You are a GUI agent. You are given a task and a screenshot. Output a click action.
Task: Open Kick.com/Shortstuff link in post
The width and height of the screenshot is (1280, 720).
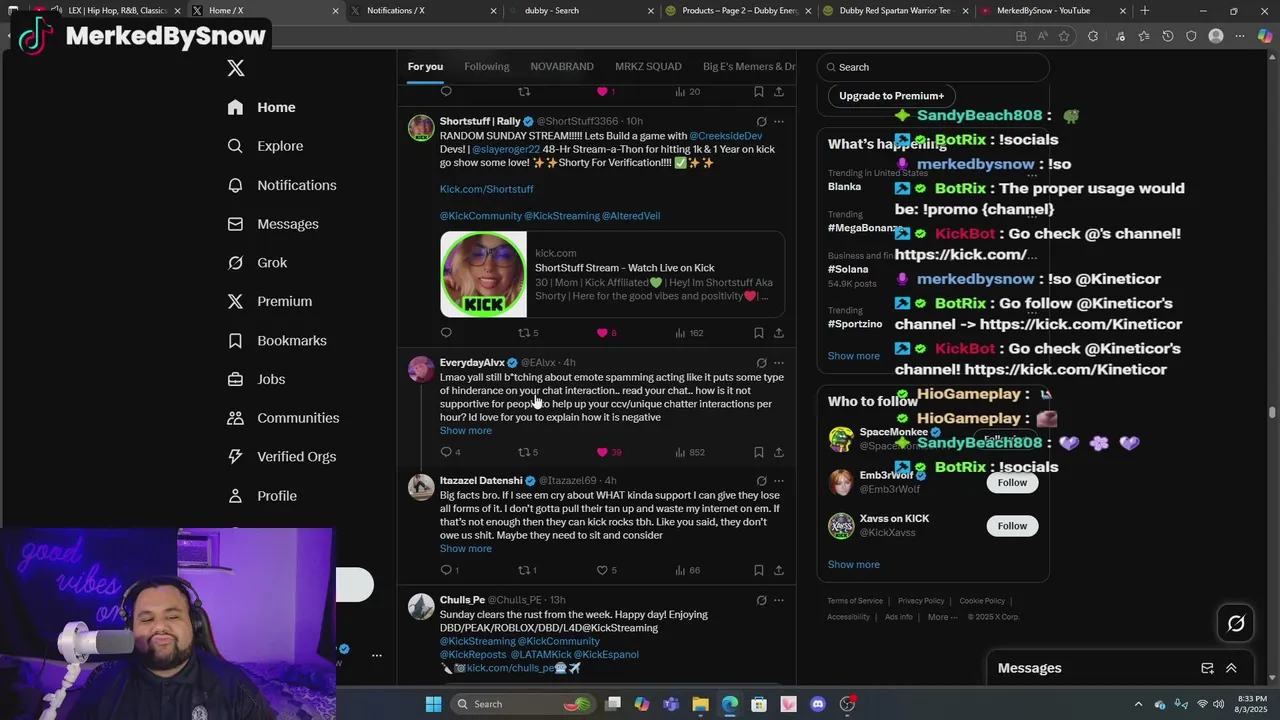coord(486,189)
